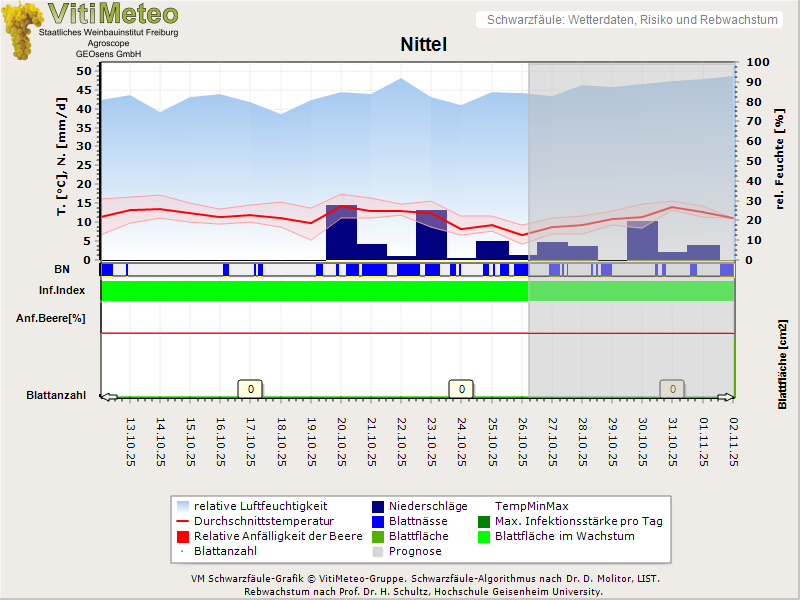Click the Blattanzahl 0 label above 24.10.25
This screenshot has height=600, width=800.
click(460, 388)
